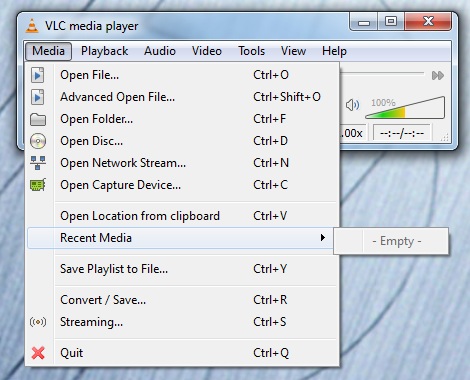Click the playback seek bar

[382, 73]
